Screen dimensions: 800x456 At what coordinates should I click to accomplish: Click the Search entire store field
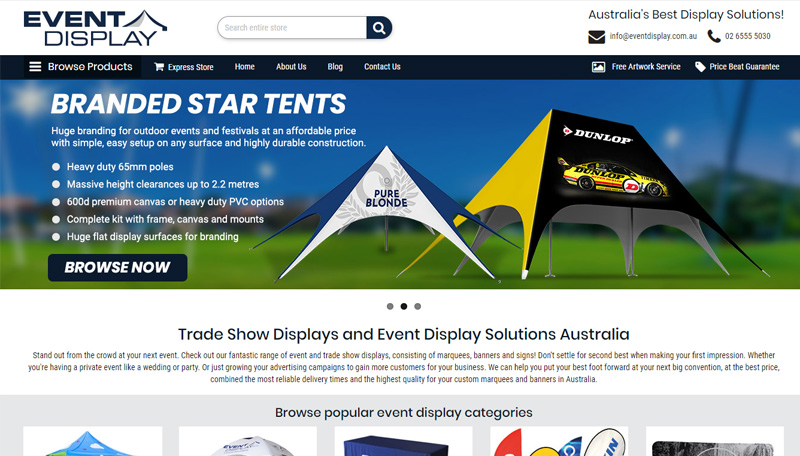tap(292, 28)
